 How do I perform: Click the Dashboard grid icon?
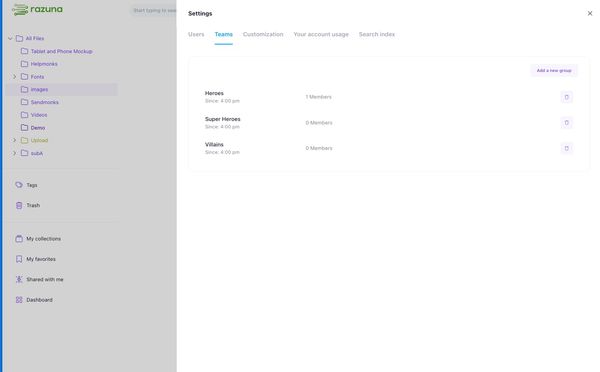[x=19, y=300]
